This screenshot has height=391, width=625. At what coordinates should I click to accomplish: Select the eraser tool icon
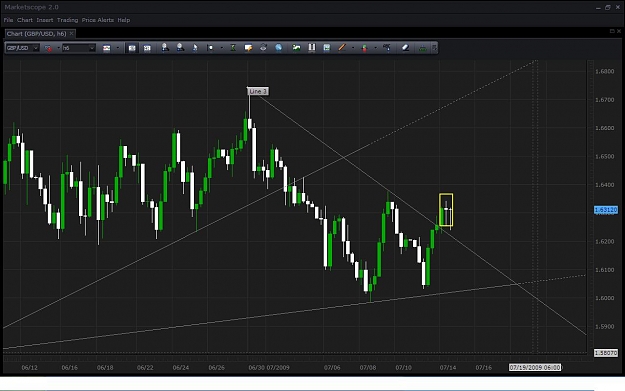point(405,47)
